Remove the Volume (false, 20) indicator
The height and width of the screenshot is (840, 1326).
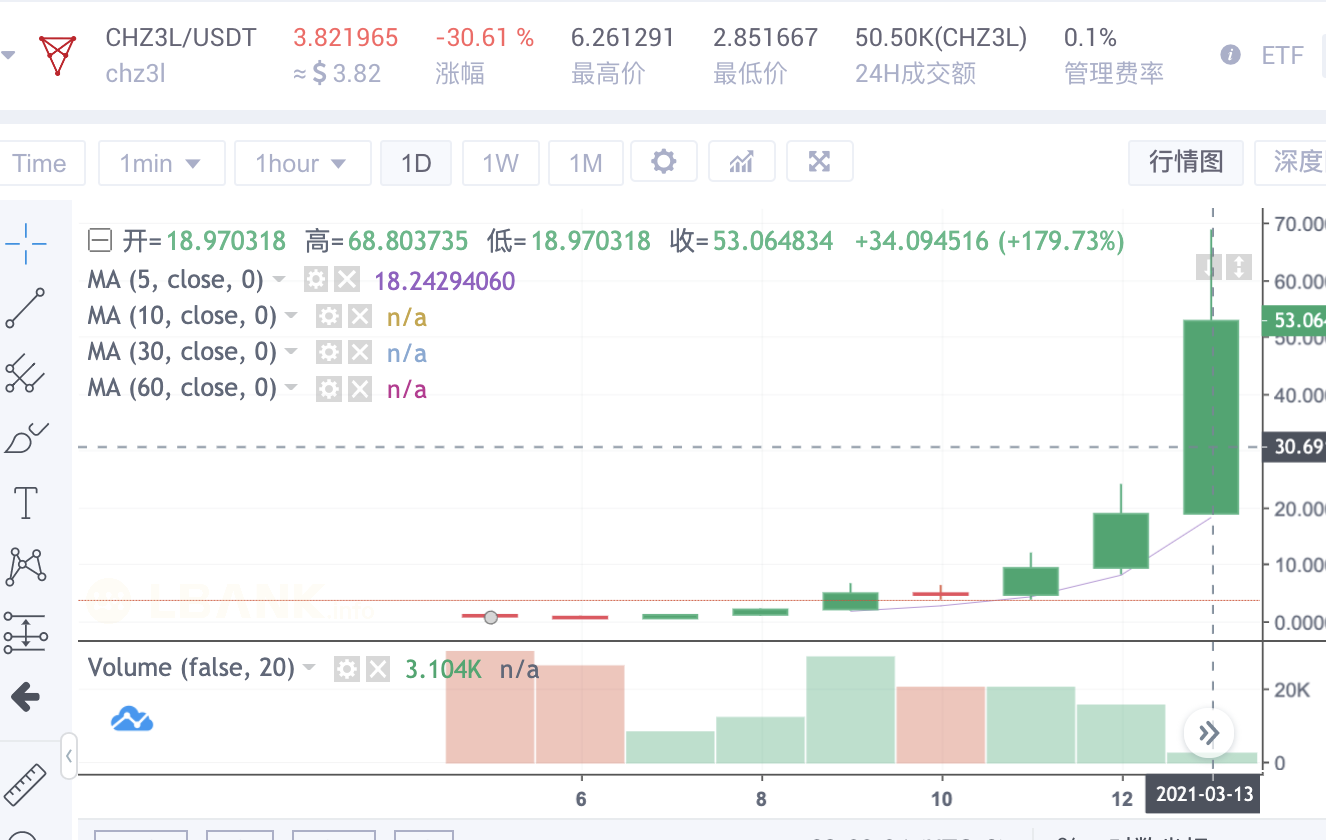[x=378, y=668]
